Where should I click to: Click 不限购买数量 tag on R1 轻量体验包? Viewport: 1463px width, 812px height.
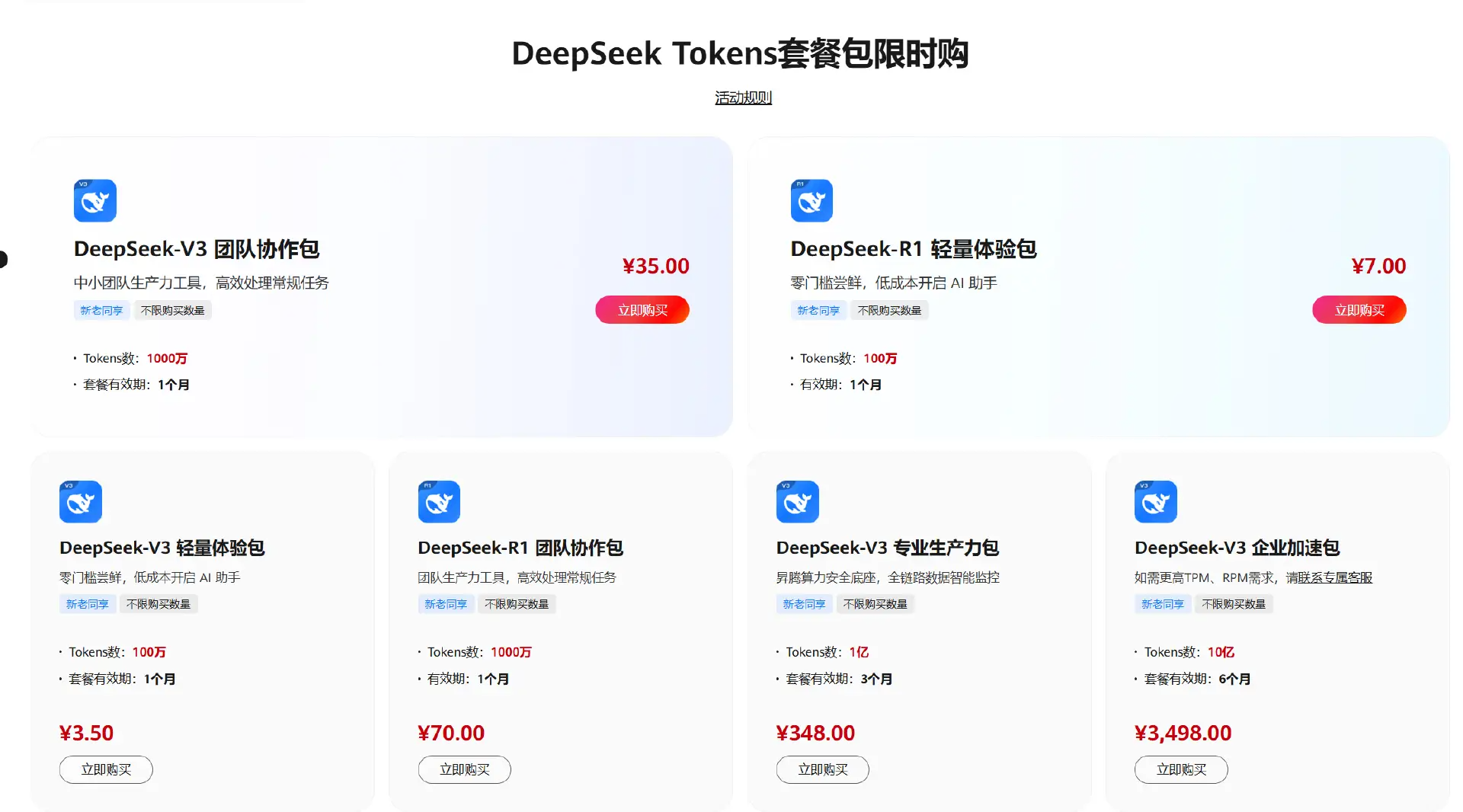click(x=889, y=310)
